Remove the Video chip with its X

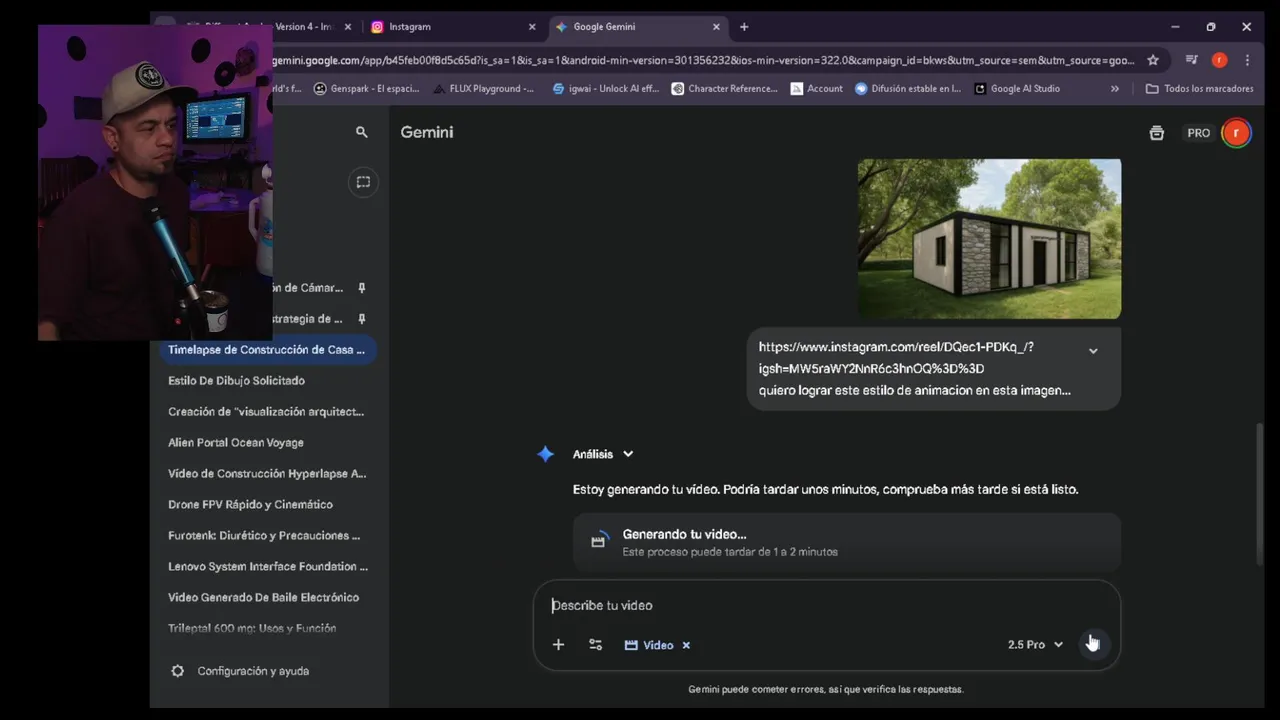[x=686, y=645]
